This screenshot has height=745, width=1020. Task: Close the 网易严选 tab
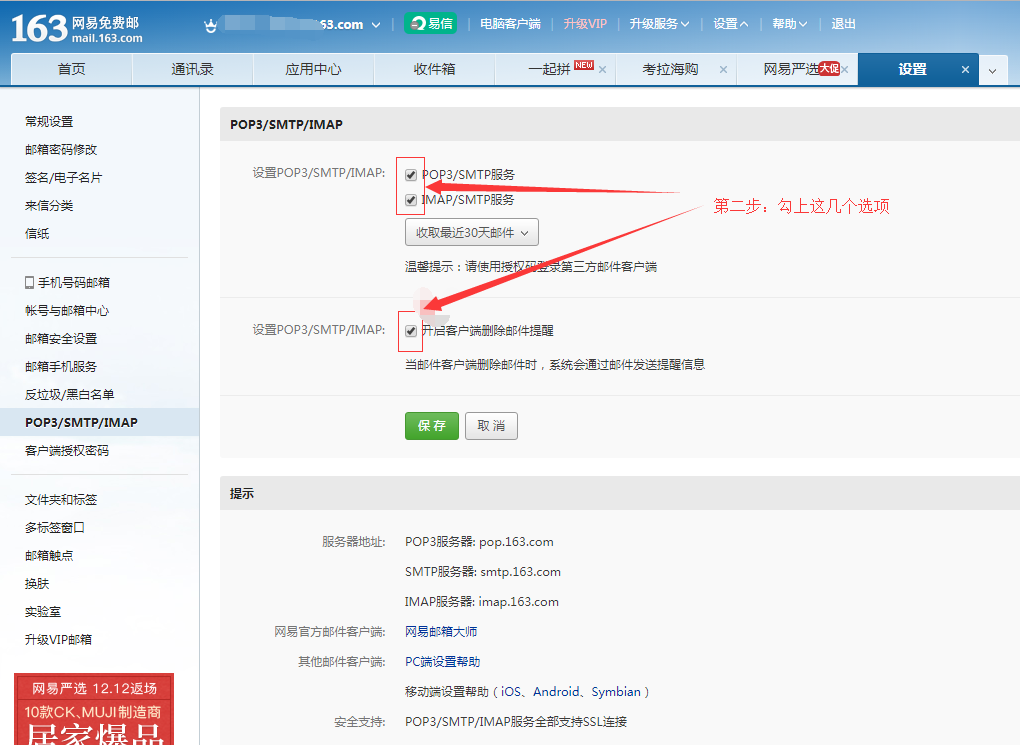click(844, 70)
